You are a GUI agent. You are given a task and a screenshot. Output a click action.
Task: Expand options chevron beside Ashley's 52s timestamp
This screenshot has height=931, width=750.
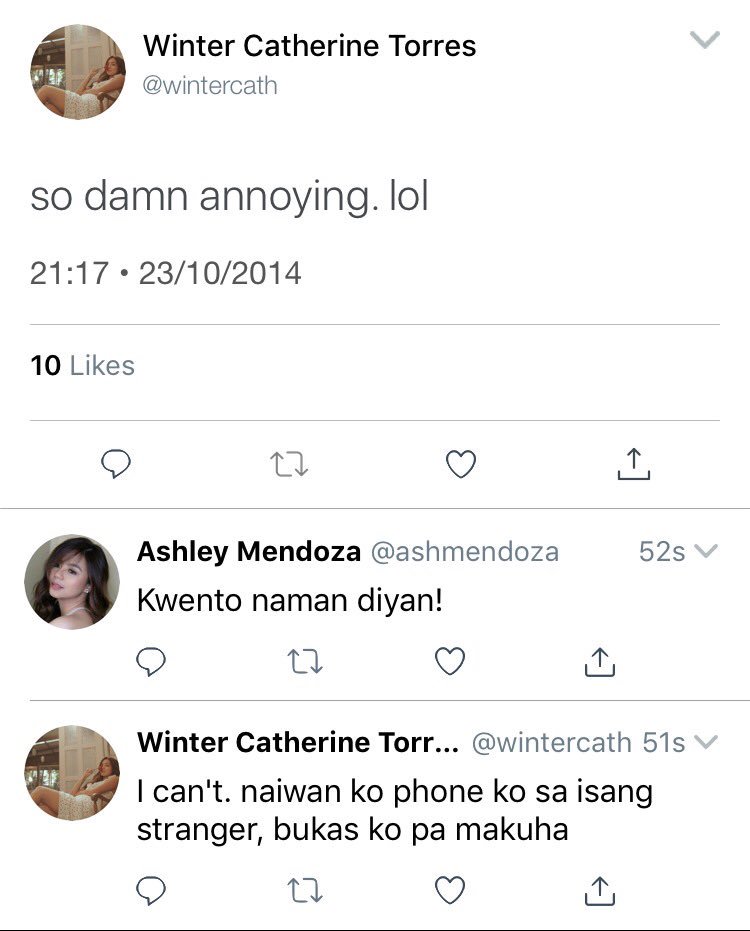tap(706, 551)
